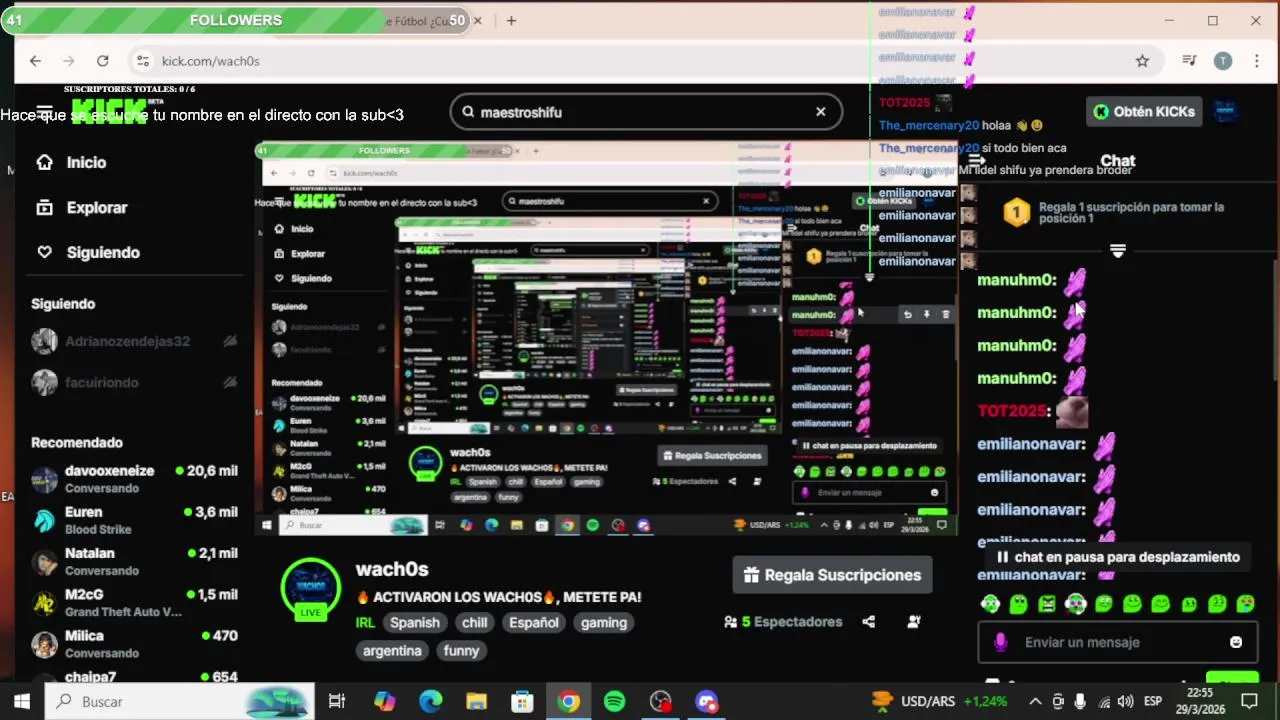The image size is (1280, 720).
Task: Click the wach0s live avatar
Action: pos(311,587)
